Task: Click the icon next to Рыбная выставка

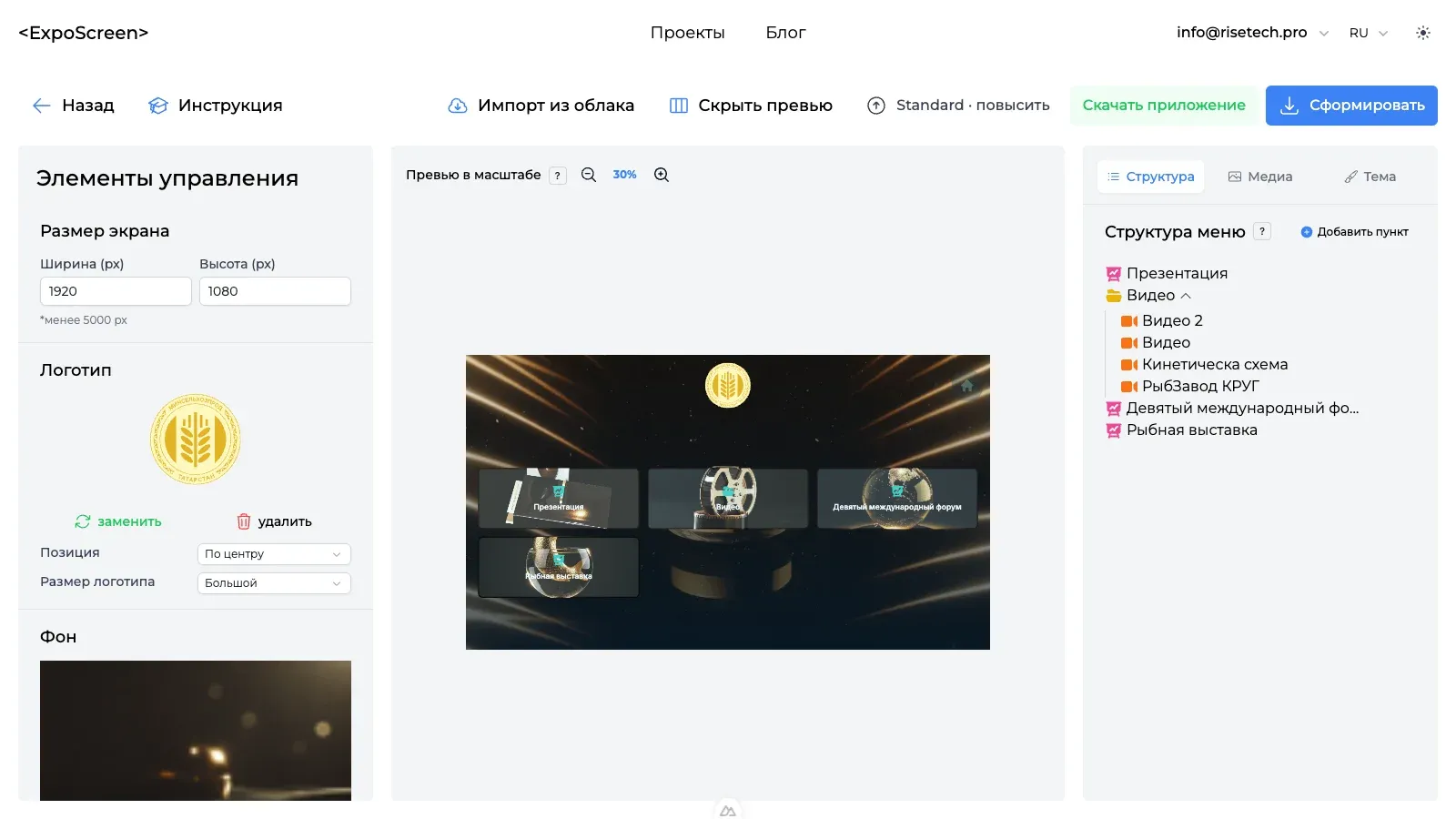Action: (1113, 430)
